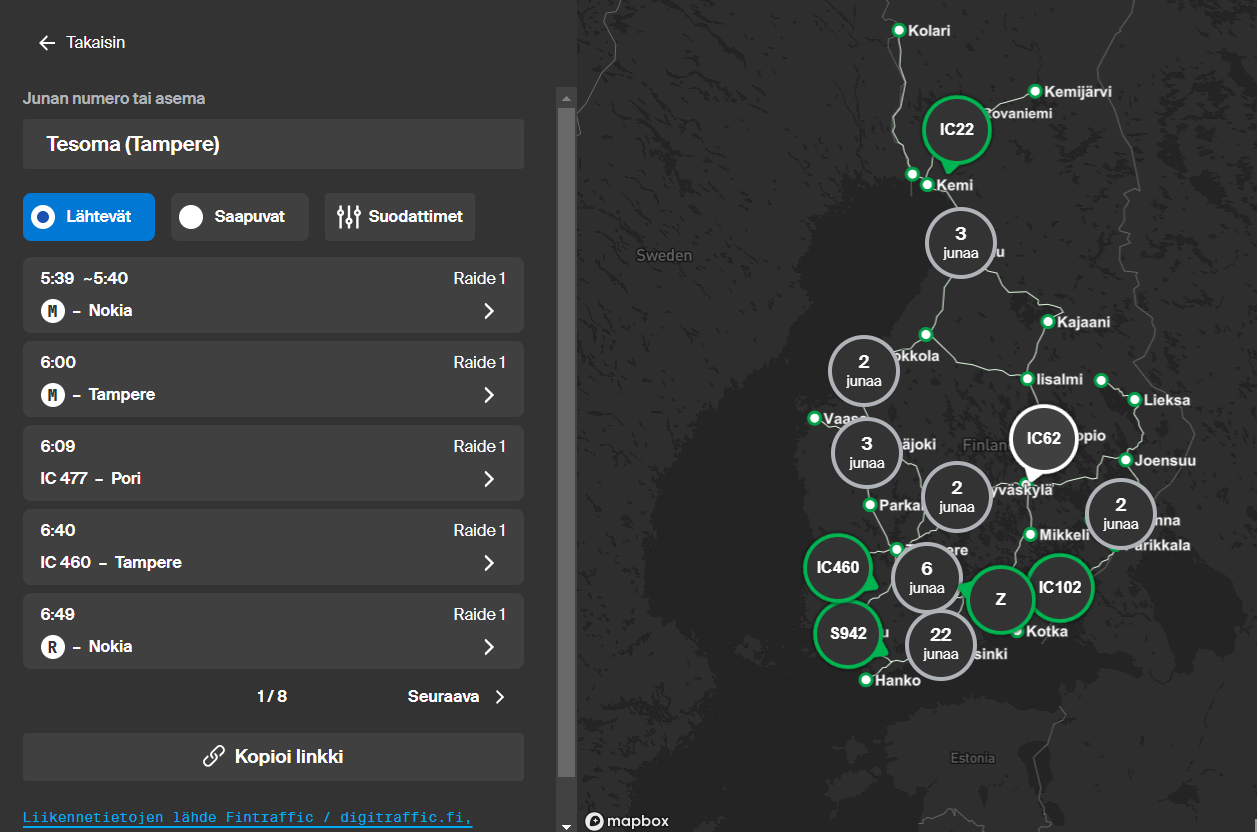Switch to Saapuvat arrivals option
This screenshot has height=832, width=1257.
[239, 217]
